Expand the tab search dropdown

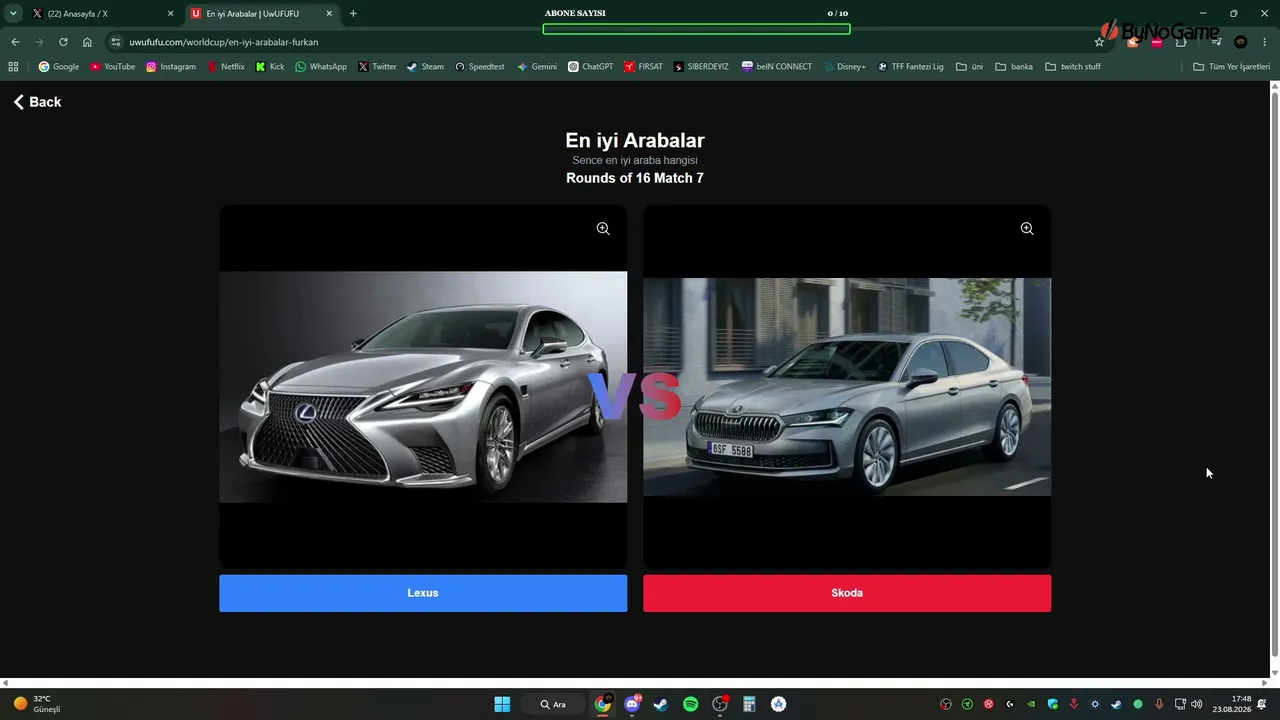(x=13, y=14)
